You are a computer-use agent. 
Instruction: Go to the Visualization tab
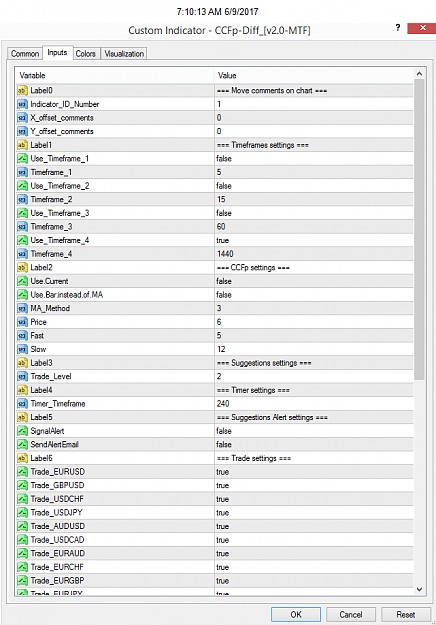pos(124,53)
